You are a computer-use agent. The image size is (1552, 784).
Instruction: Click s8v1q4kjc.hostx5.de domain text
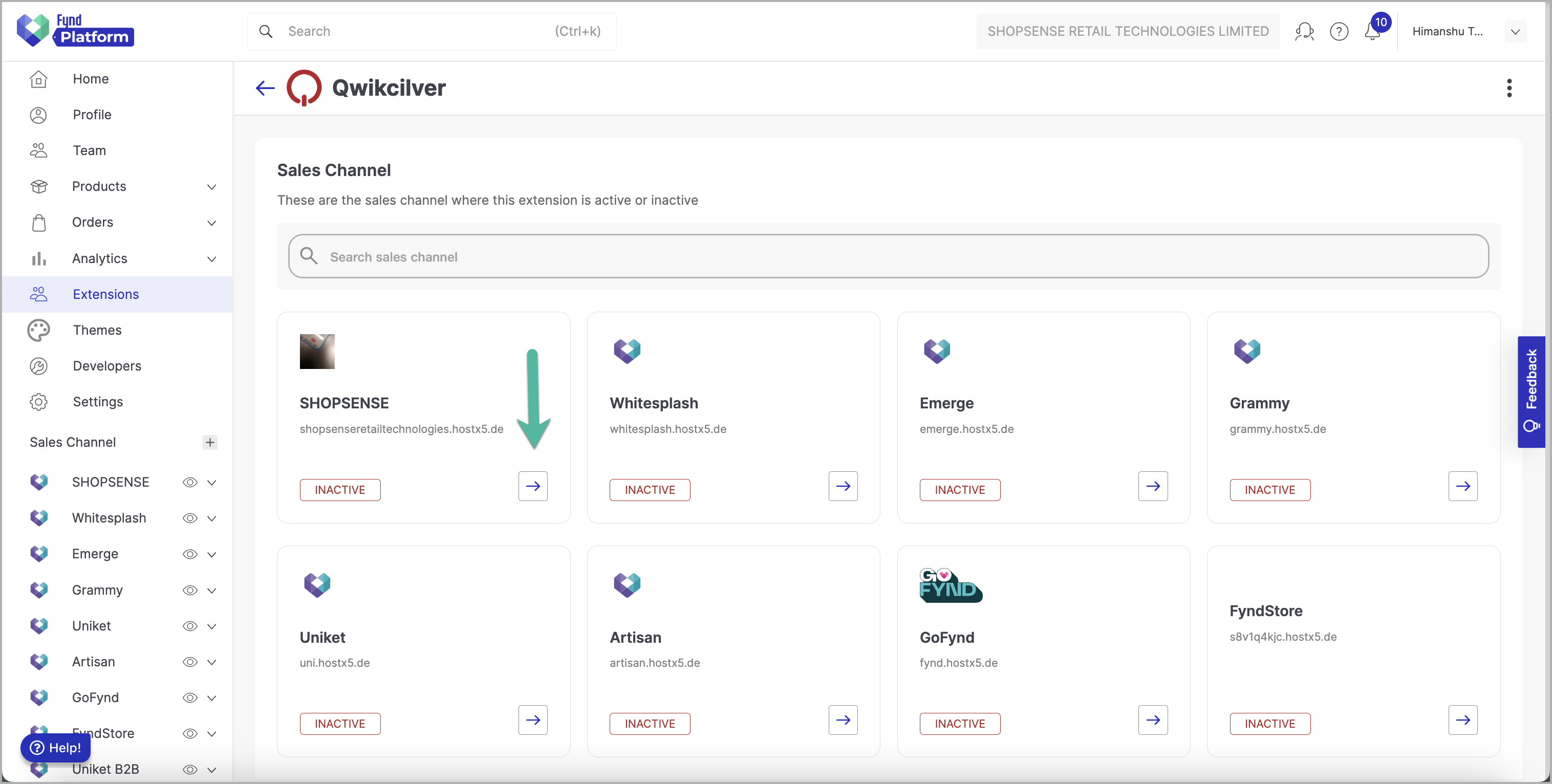pos(1283,637)
